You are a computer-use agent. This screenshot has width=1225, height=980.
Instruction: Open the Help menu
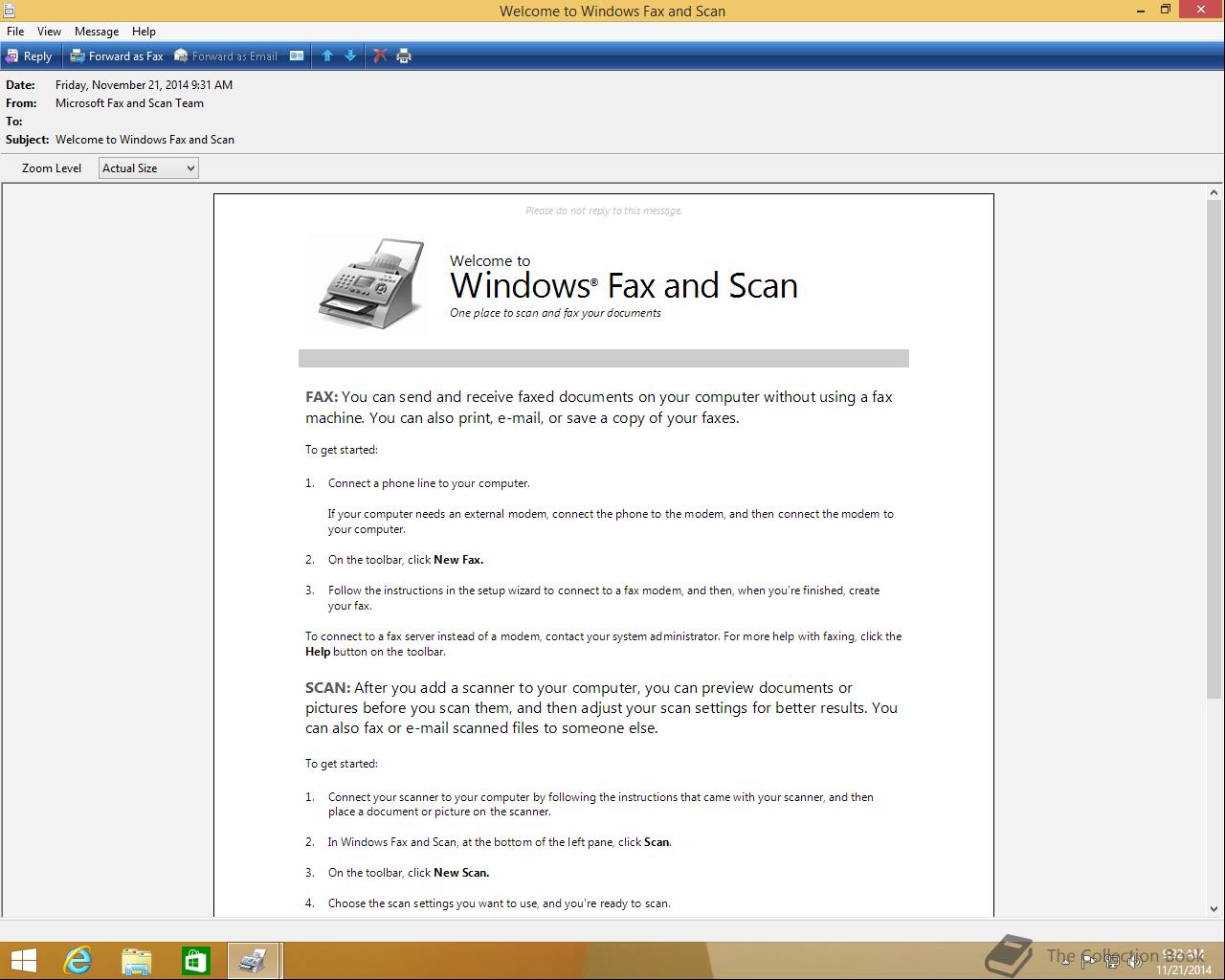coord(144,31)
